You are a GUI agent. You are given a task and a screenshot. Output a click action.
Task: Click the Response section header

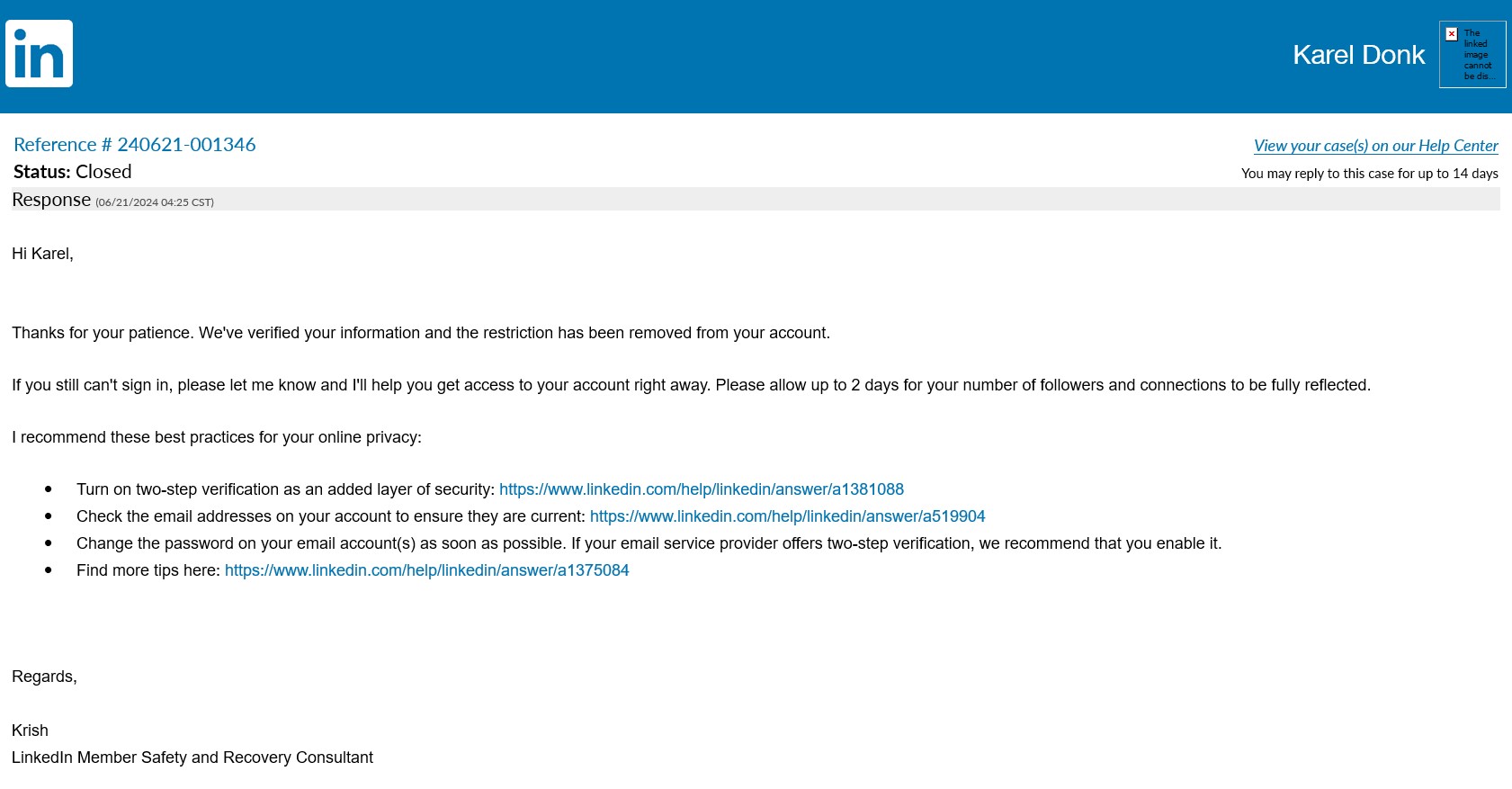(51, 200)
